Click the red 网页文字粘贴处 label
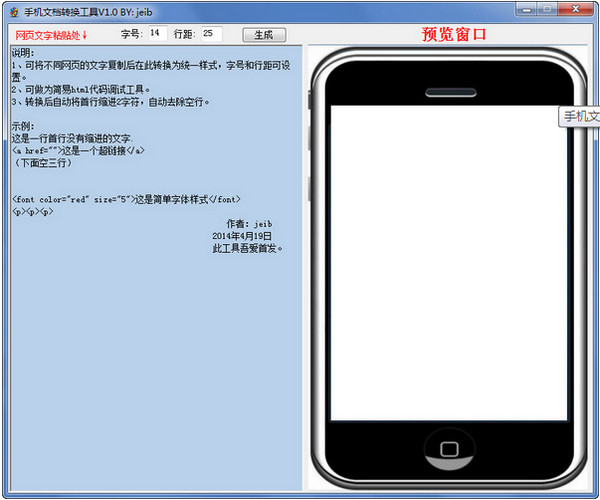The image size is (600, 500). (x=51, y=35)
